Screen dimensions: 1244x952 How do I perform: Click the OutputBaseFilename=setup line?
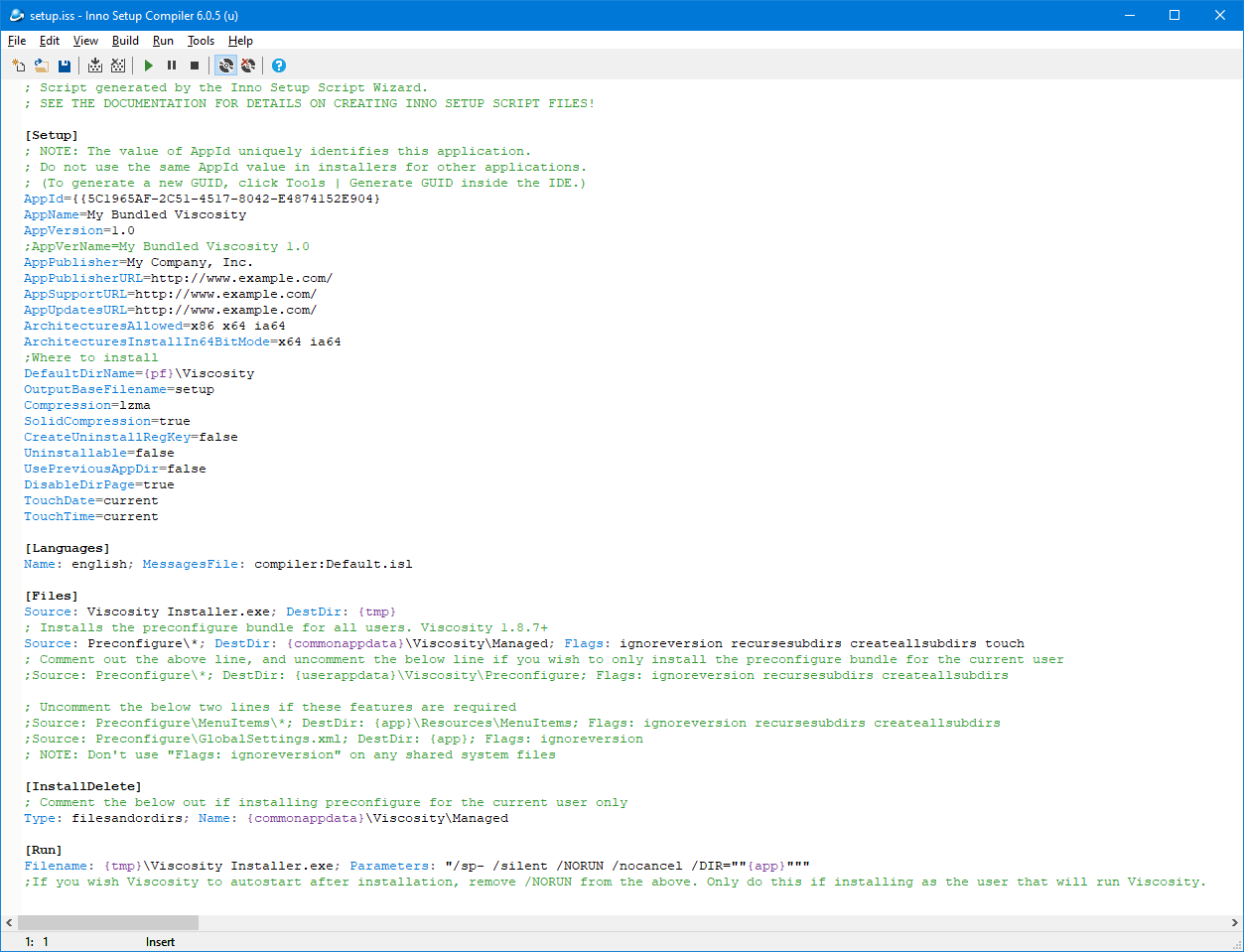[x=119, y=389]
